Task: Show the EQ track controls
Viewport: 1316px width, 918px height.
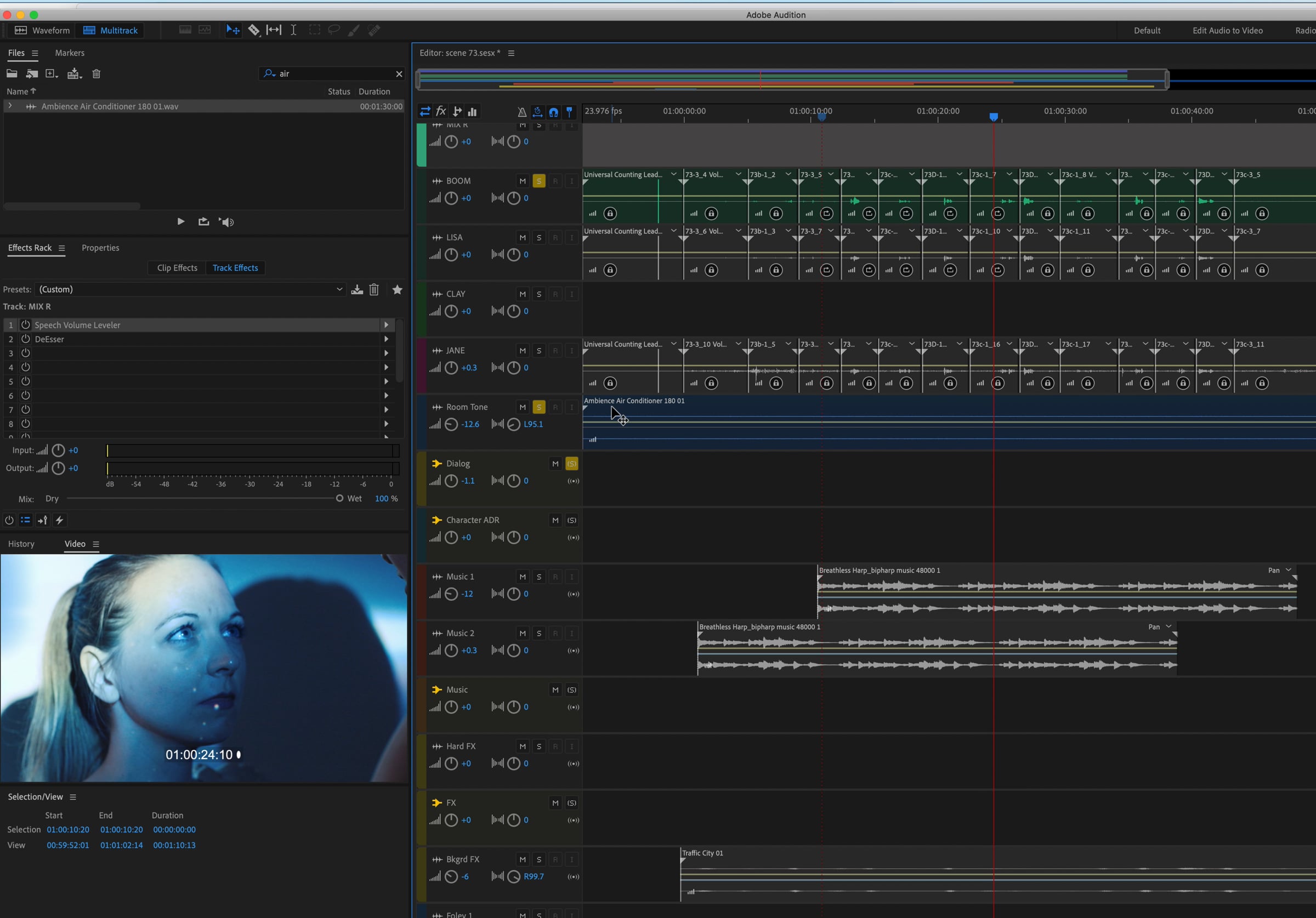Action: tap(472, 112)
